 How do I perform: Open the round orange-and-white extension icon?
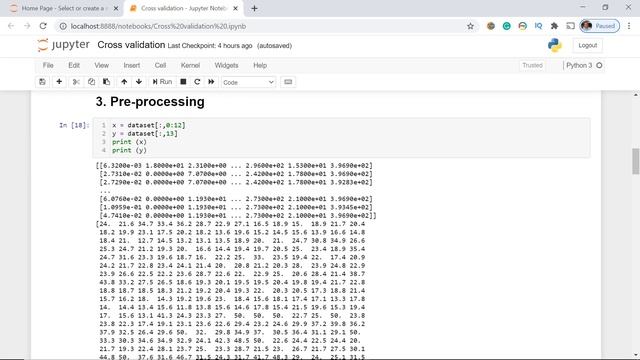(522, 26)
